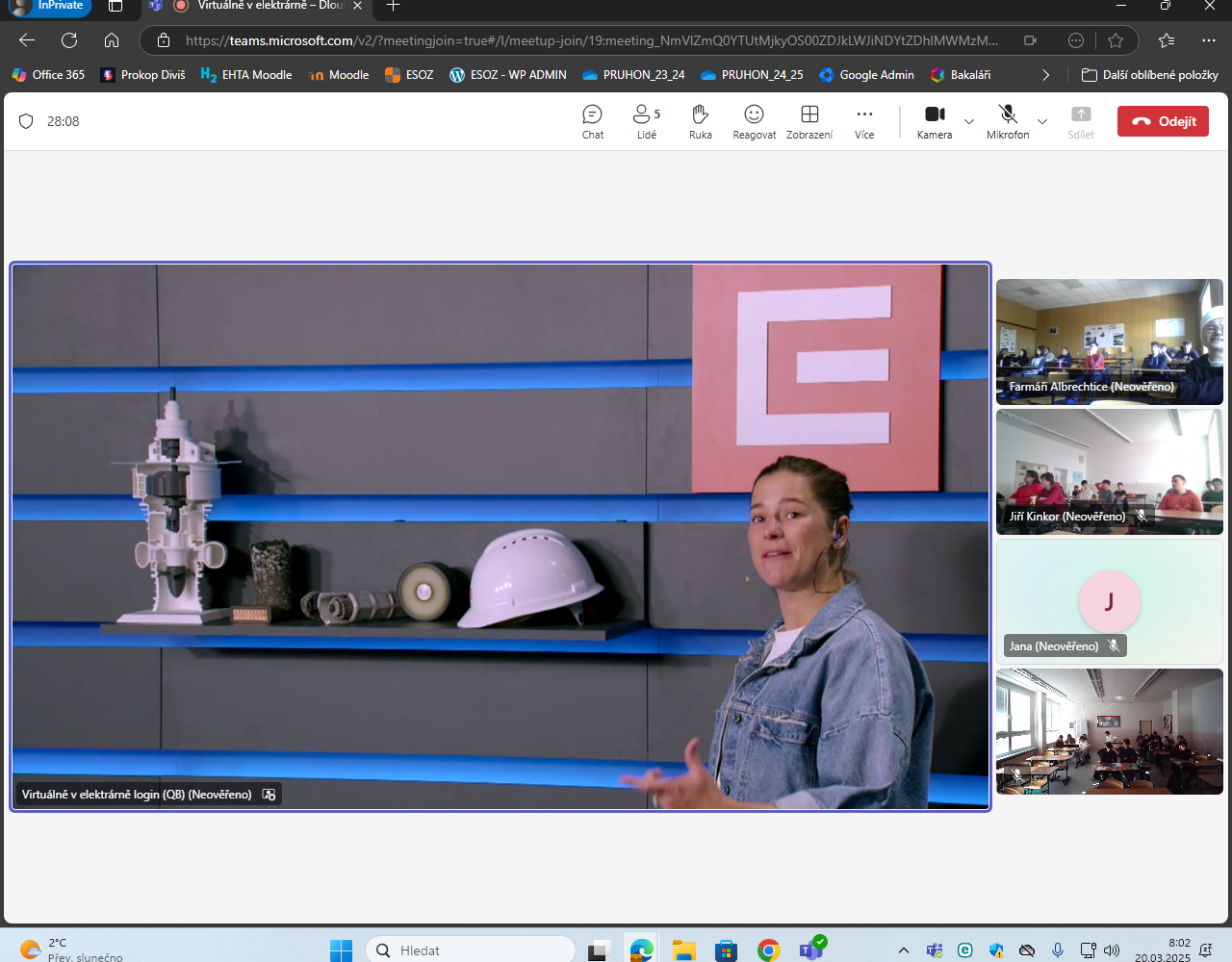Click the Sdílet share-screen button

pos(1081,121)
